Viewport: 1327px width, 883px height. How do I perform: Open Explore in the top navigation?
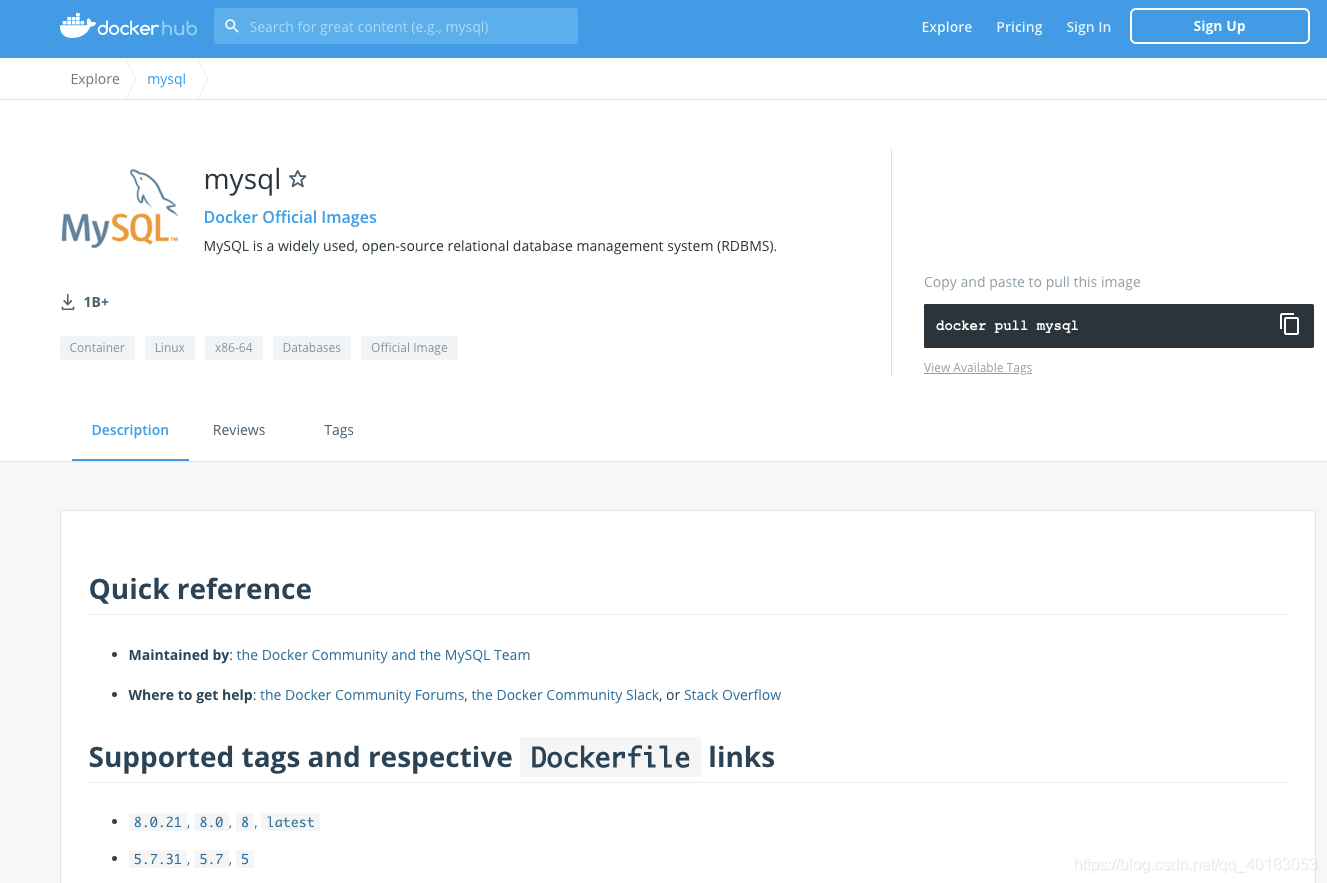pyautogui.click(x=946, y=27)
